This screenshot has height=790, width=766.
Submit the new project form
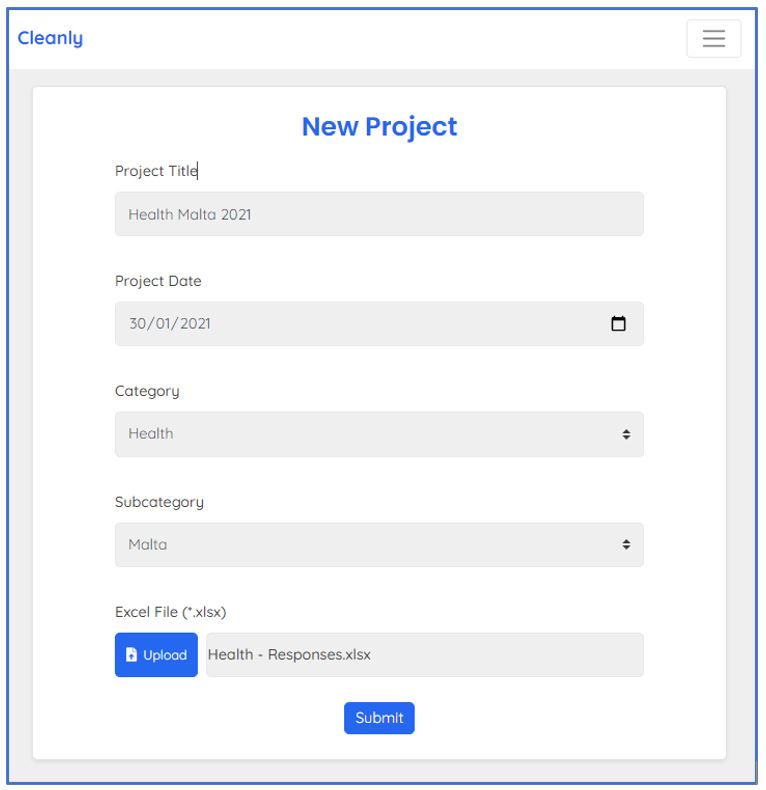pos(379,718)
